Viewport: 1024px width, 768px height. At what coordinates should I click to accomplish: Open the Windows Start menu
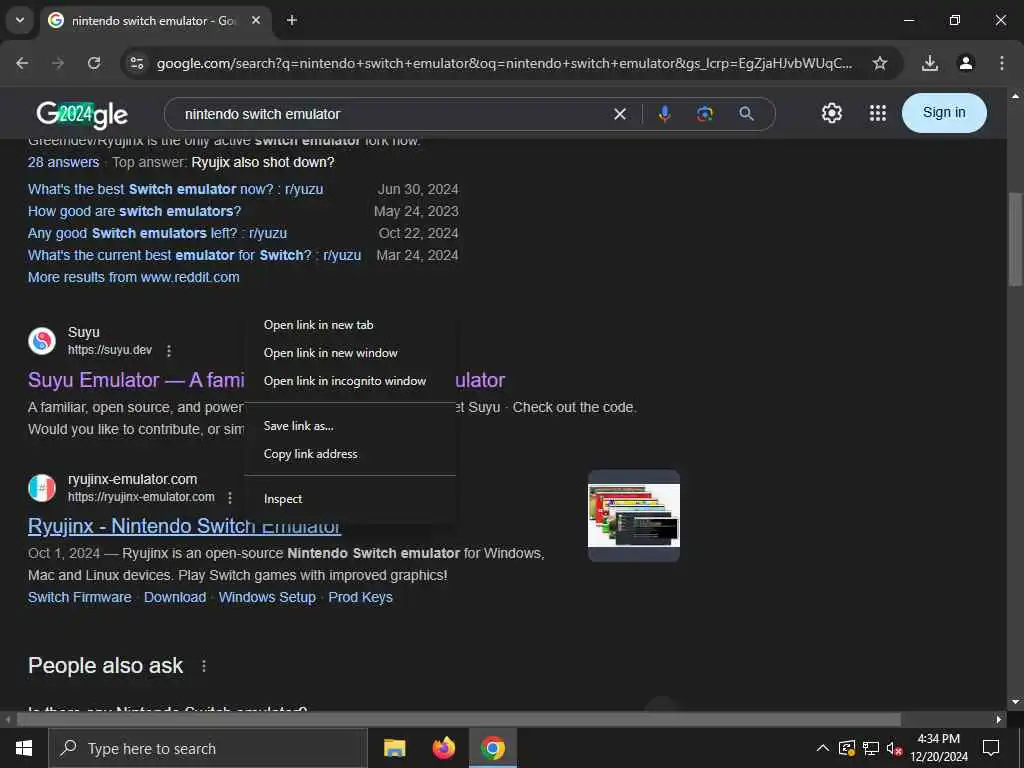[x=24, y=748]
